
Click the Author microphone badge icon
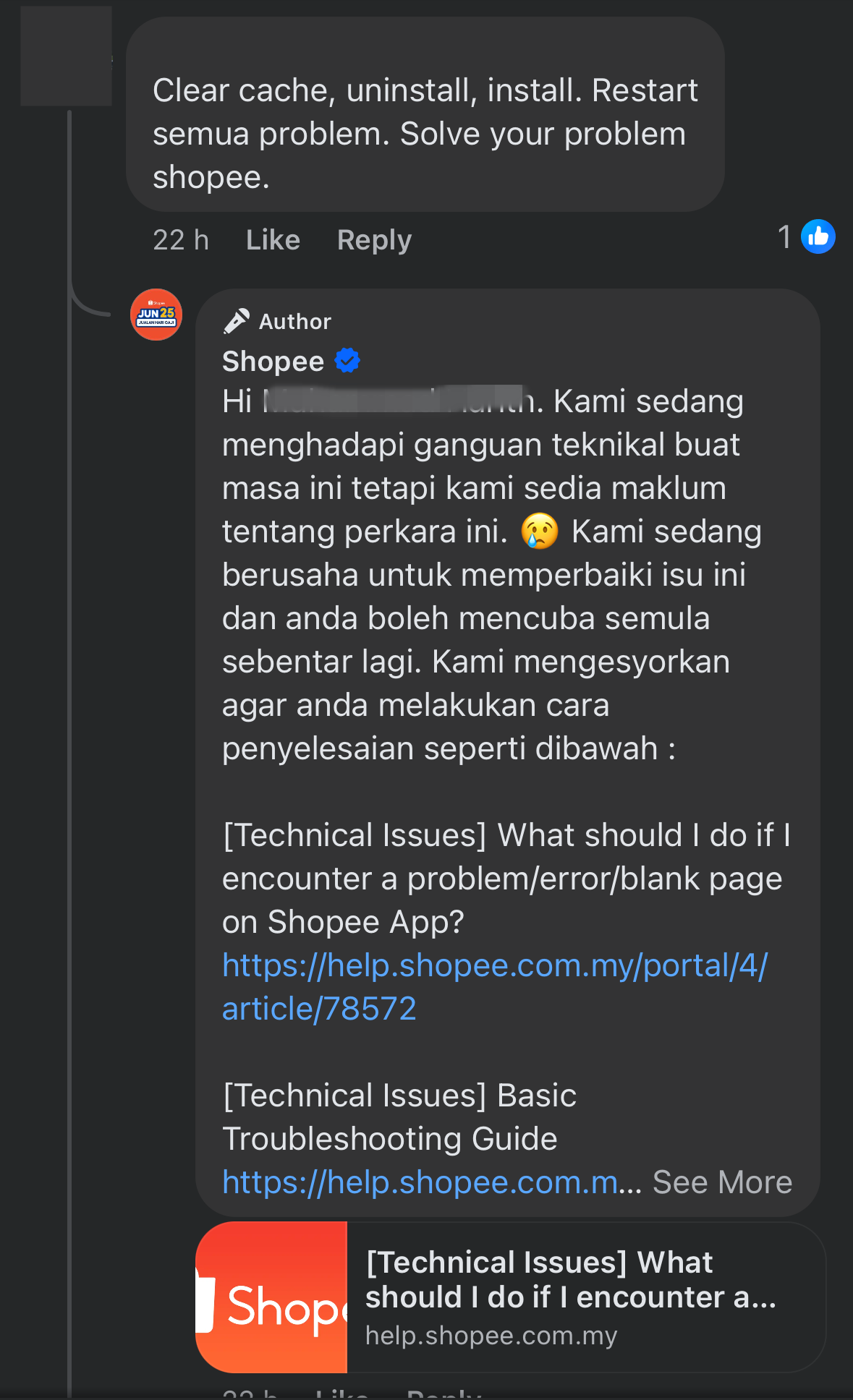(x=237, y=321)
